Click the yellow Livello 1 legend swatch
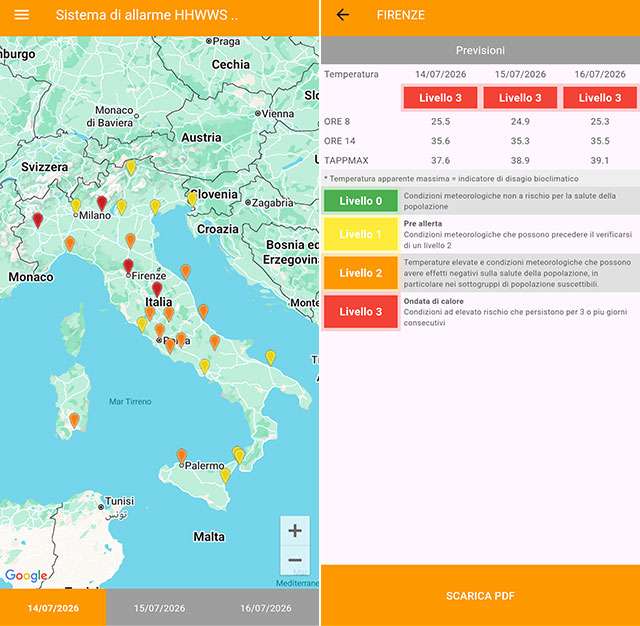Screen dimensions: 640x626 (x=360, y=234)
